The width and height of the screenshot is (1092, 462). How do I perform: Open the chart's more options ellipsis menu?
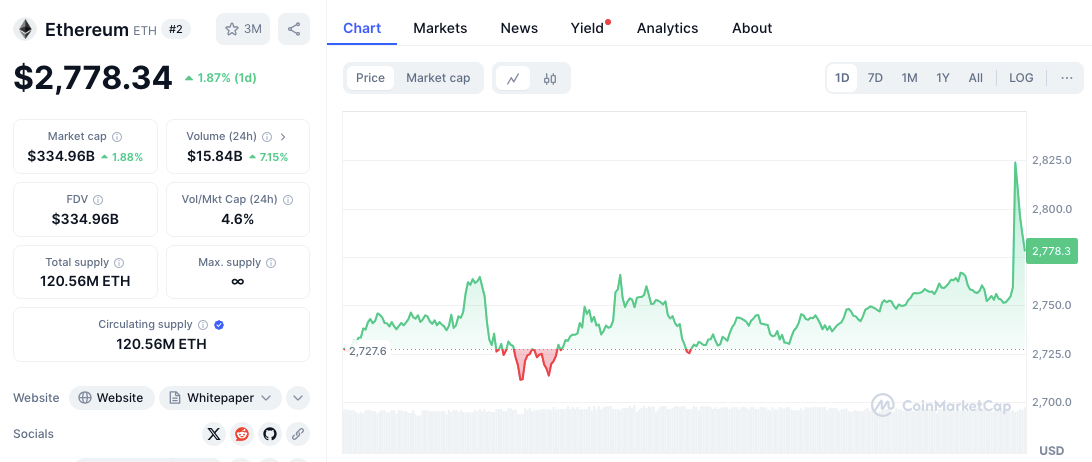point(1067,78)
